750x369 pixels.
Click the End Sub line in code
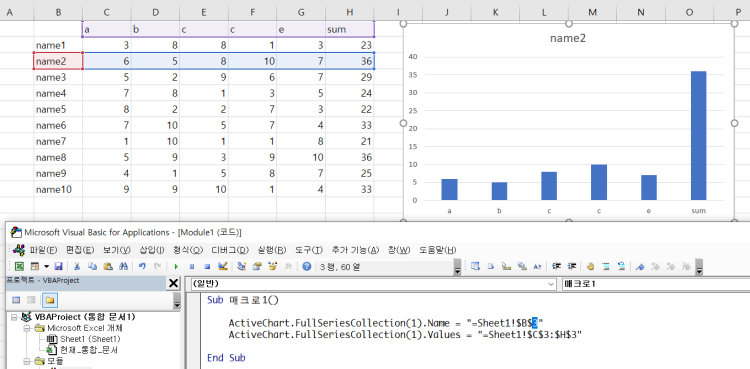point(226,358)
